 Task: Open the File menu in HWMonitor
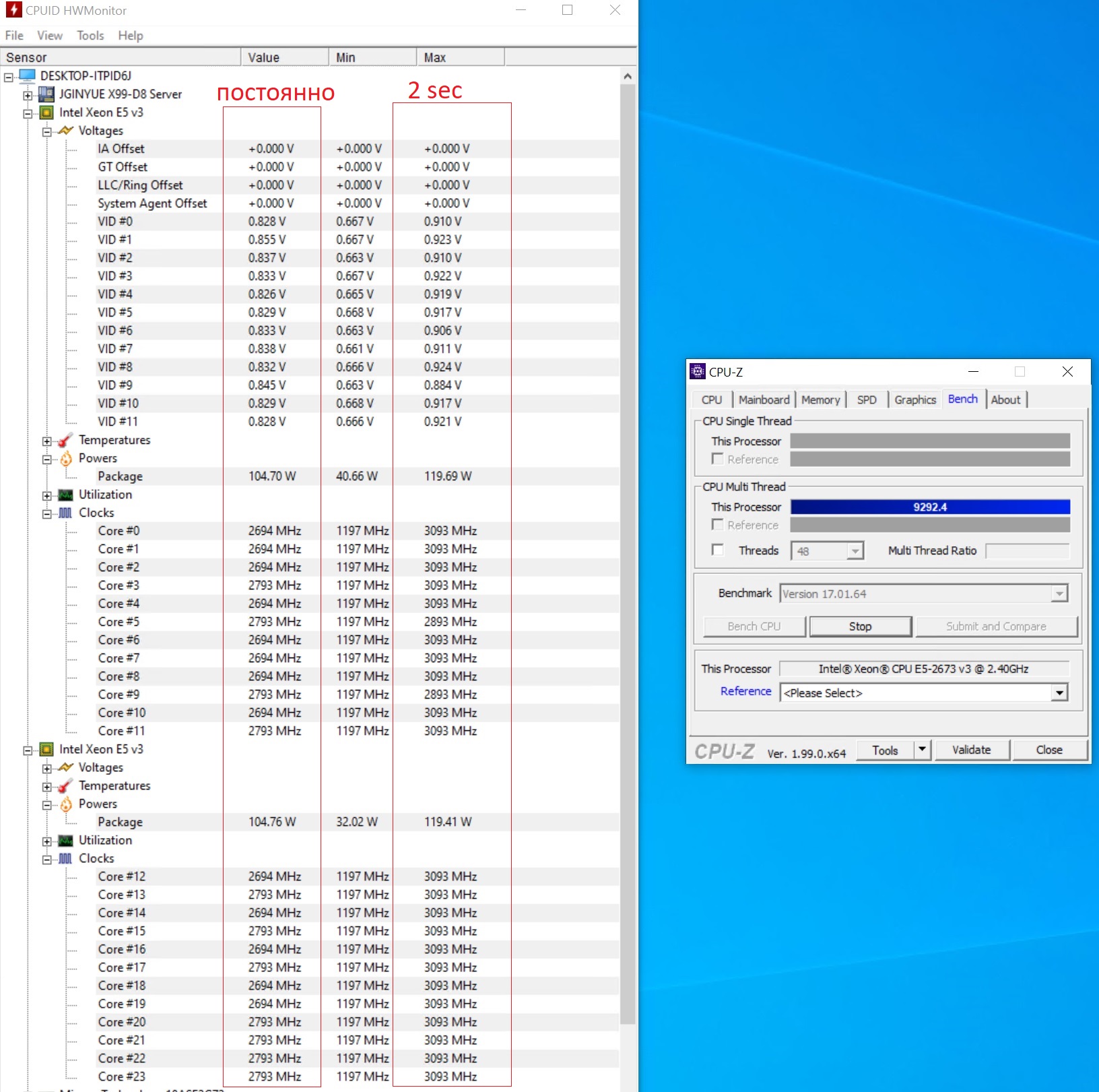[x=14, y=36]
